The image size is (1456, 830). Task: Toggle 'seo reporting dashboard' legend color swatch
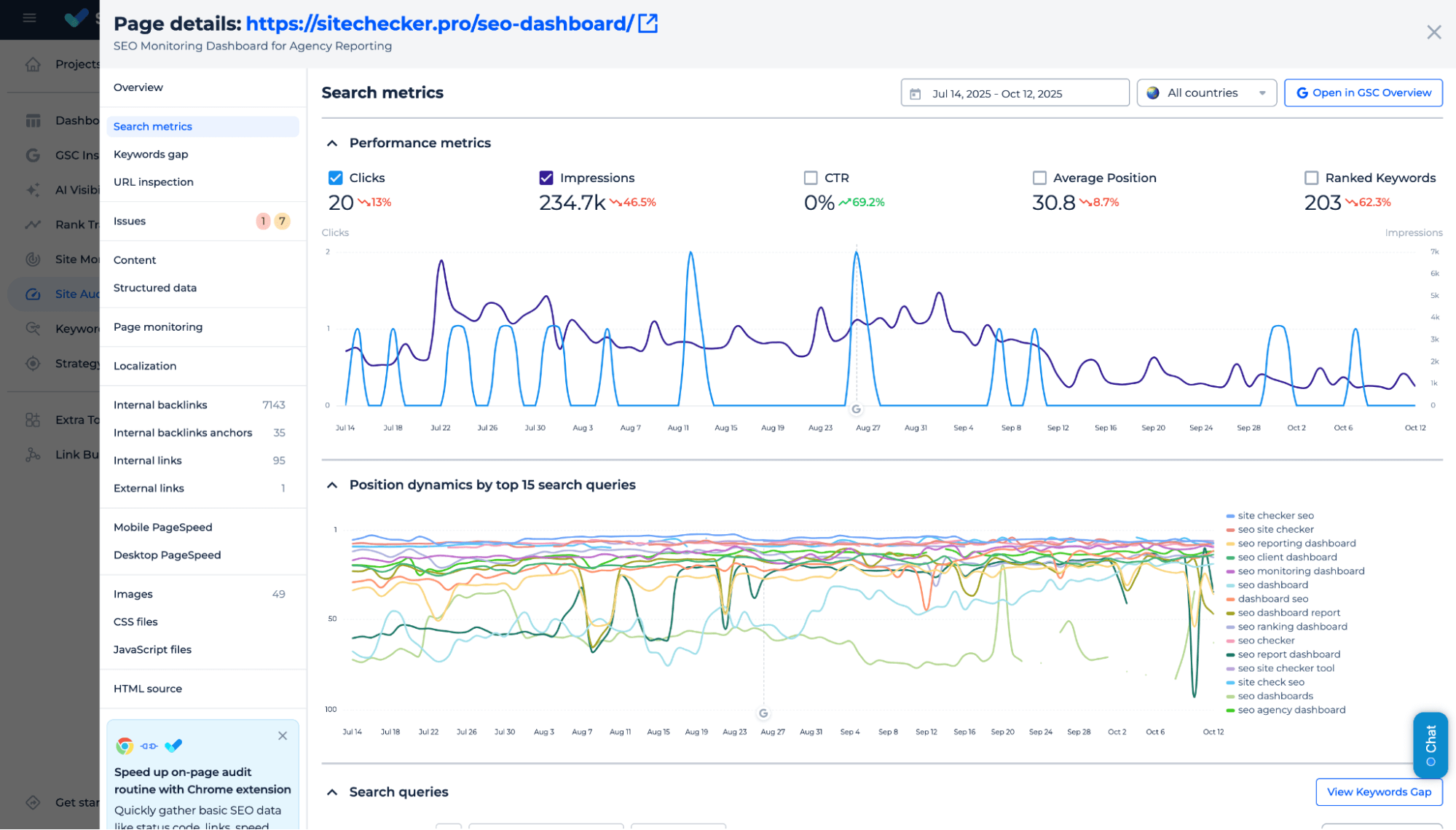[x=1230, y=544]
